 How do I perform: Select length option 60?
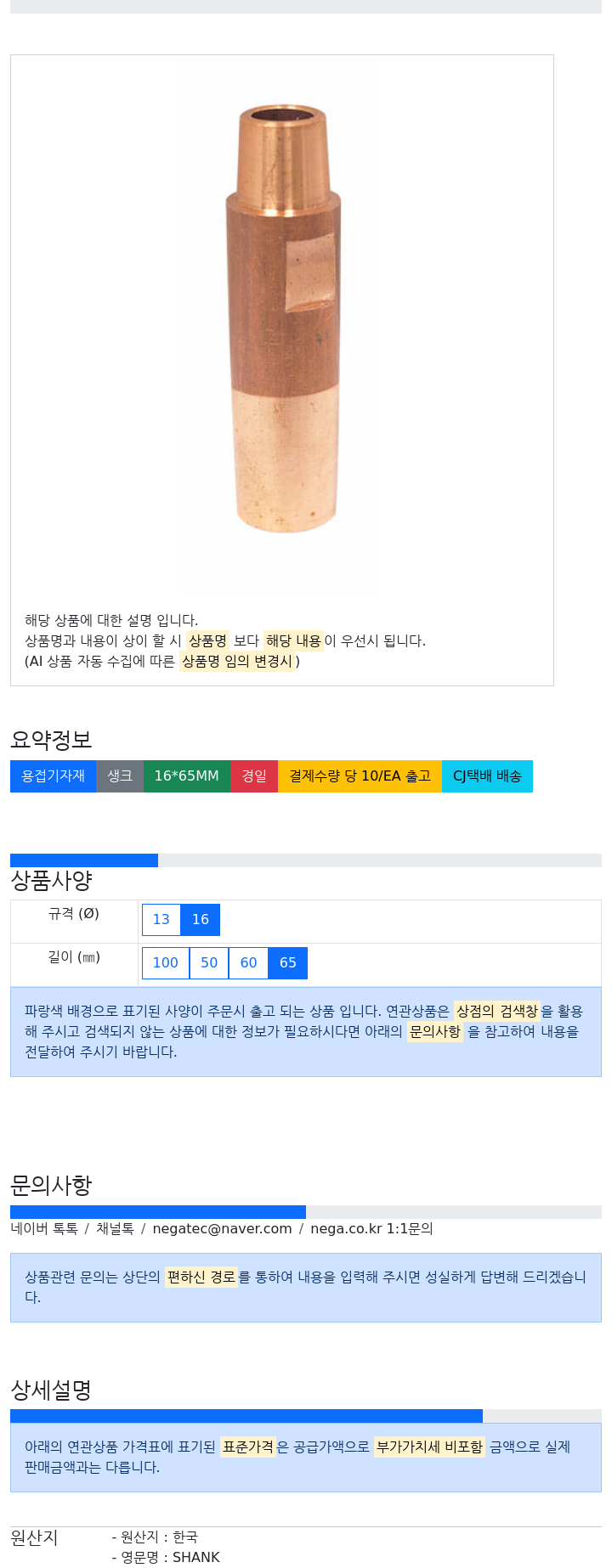point(248,963)
